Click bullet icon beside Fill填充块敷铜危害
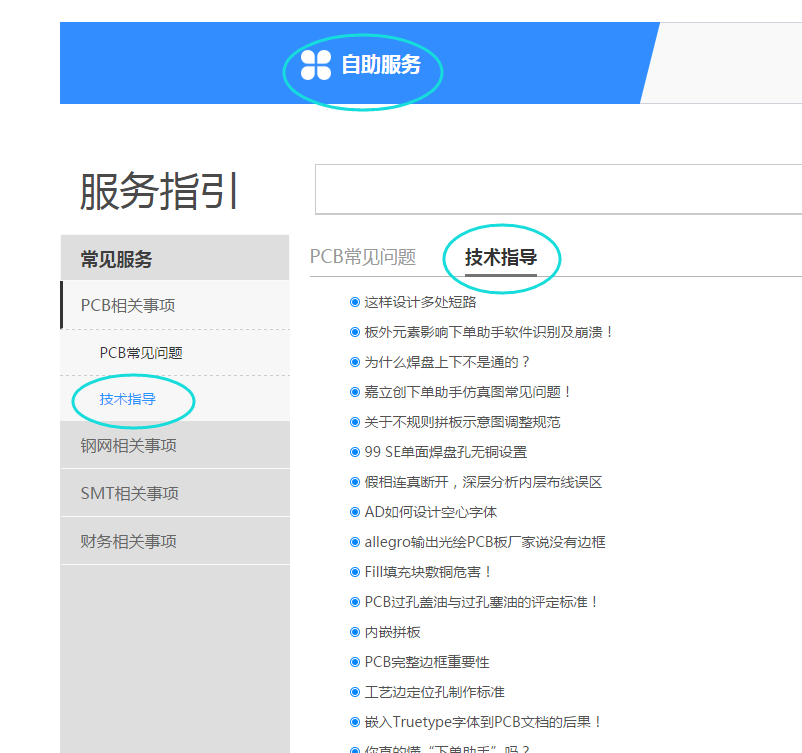This screenshot has width=802, height=753. [x=354, y=572]
